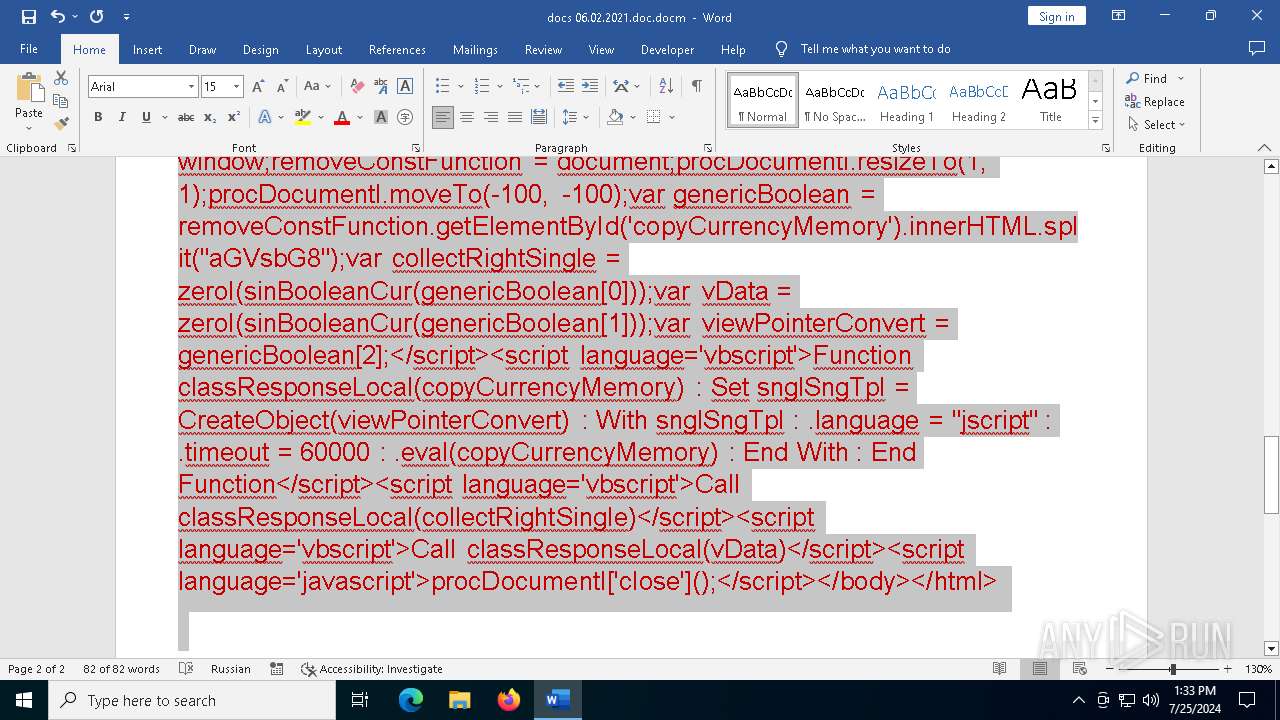Viewport: 1280px width, 720px height.
Task: Open the File menu
Action: point(29,49)
